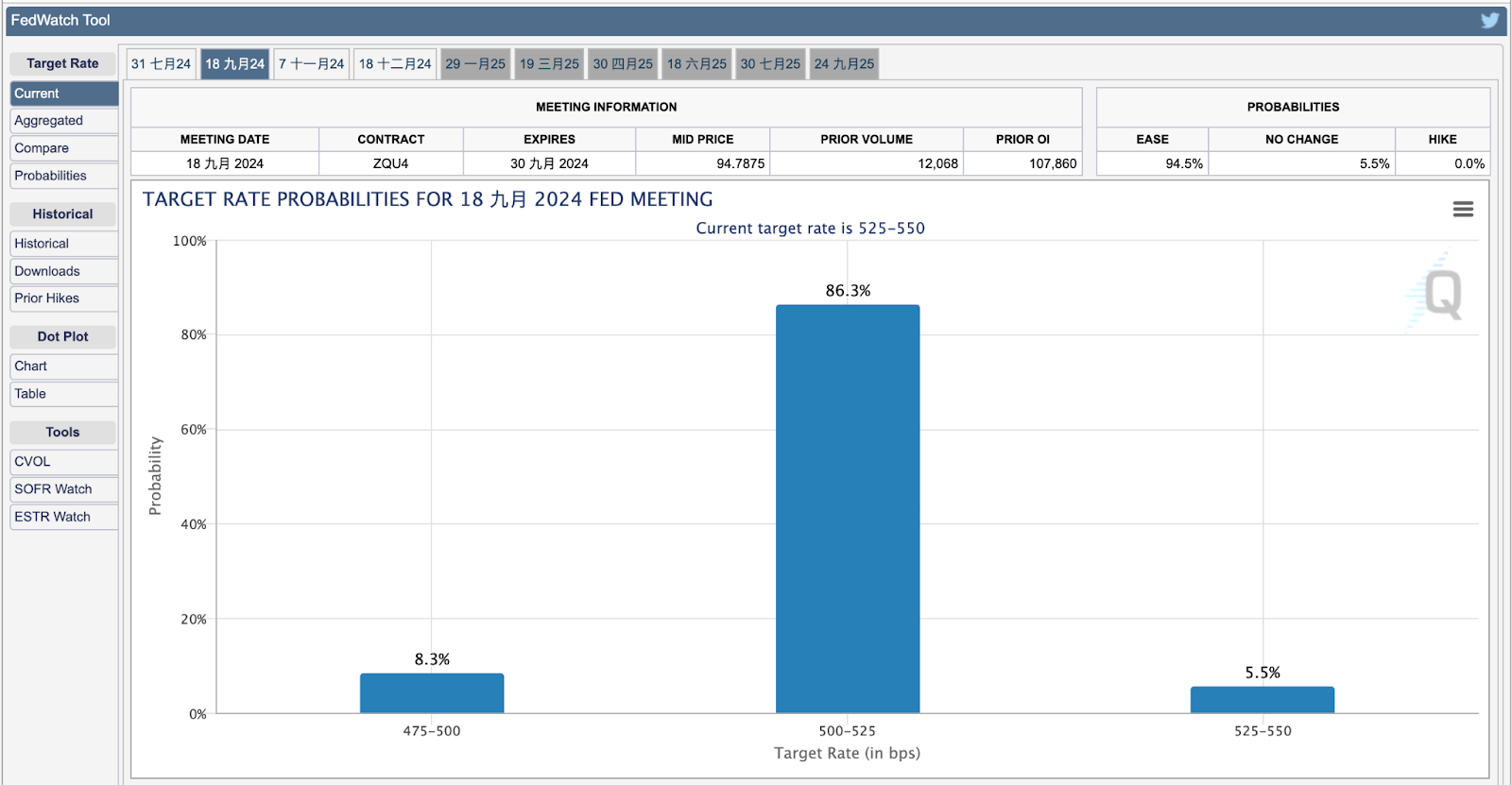Select the 7 十一月24 meeting tab
The width and height of the screenshot is (1512, 785).
pyautogui.click(x=311, y=64)
